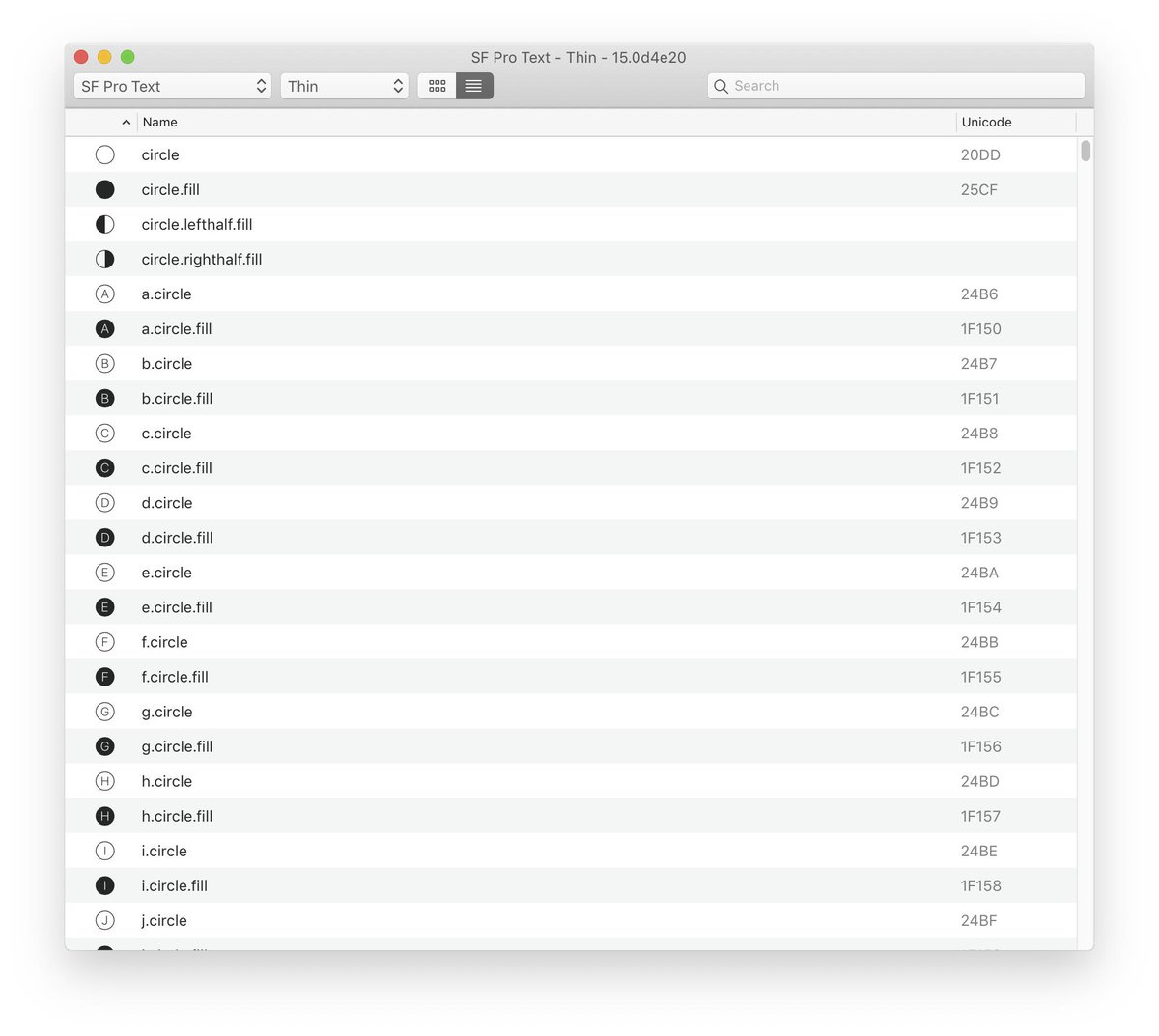The height and width of the screenshot is (1036, 1159).
Task: Click the 'a.circle' name text
Action: (166, 294)
